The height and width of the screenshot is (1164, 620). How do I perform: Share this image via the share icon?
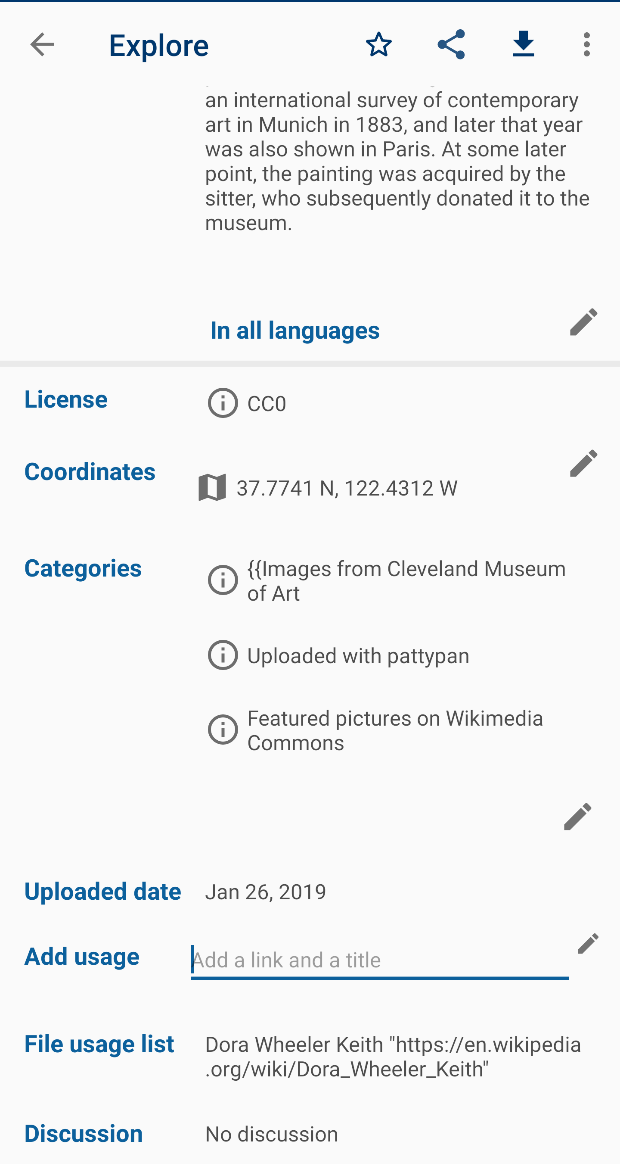click(x=451, y=45)
